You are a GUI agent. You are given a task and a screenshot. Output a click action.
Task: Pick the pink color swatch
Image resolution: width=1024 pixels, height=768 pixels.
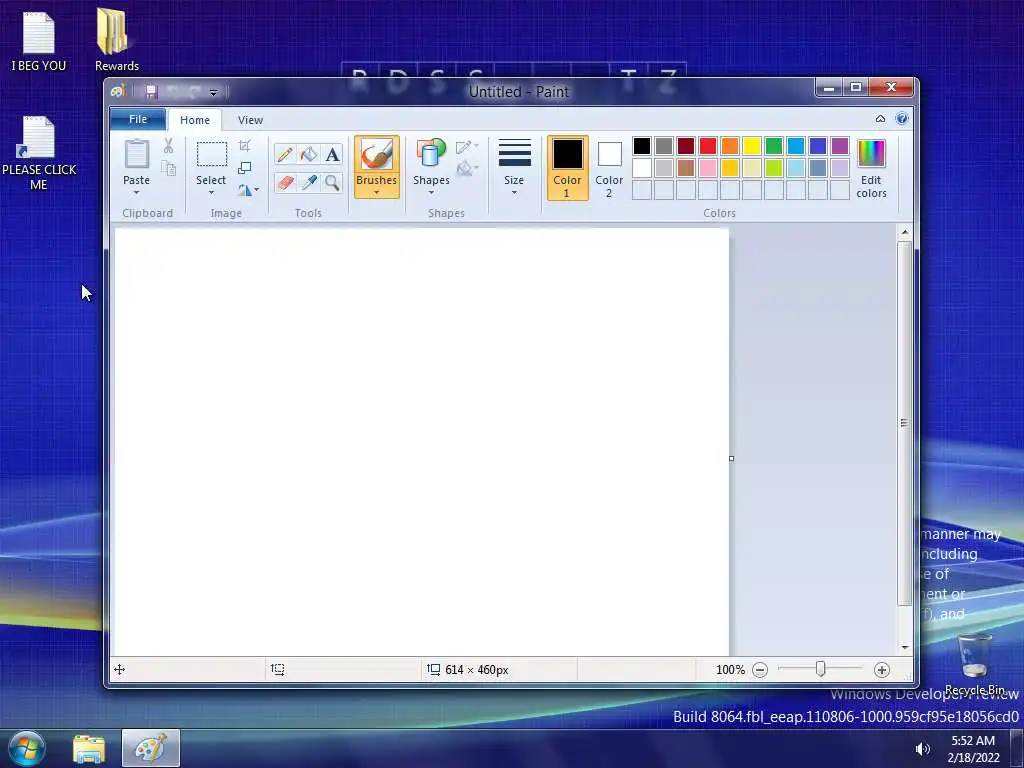point(708,168)
